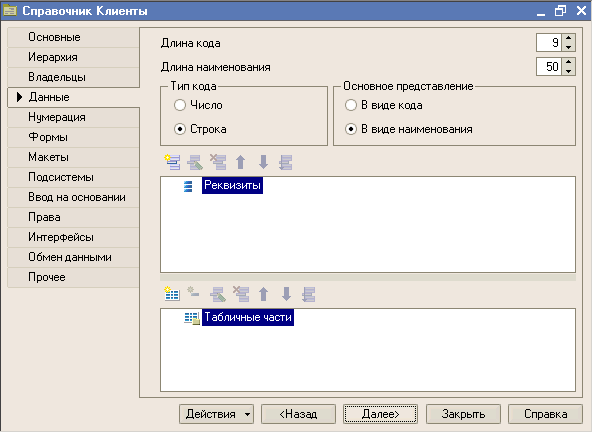
Task: Sort icon above Табличные части list
Action: coord(309,294)
